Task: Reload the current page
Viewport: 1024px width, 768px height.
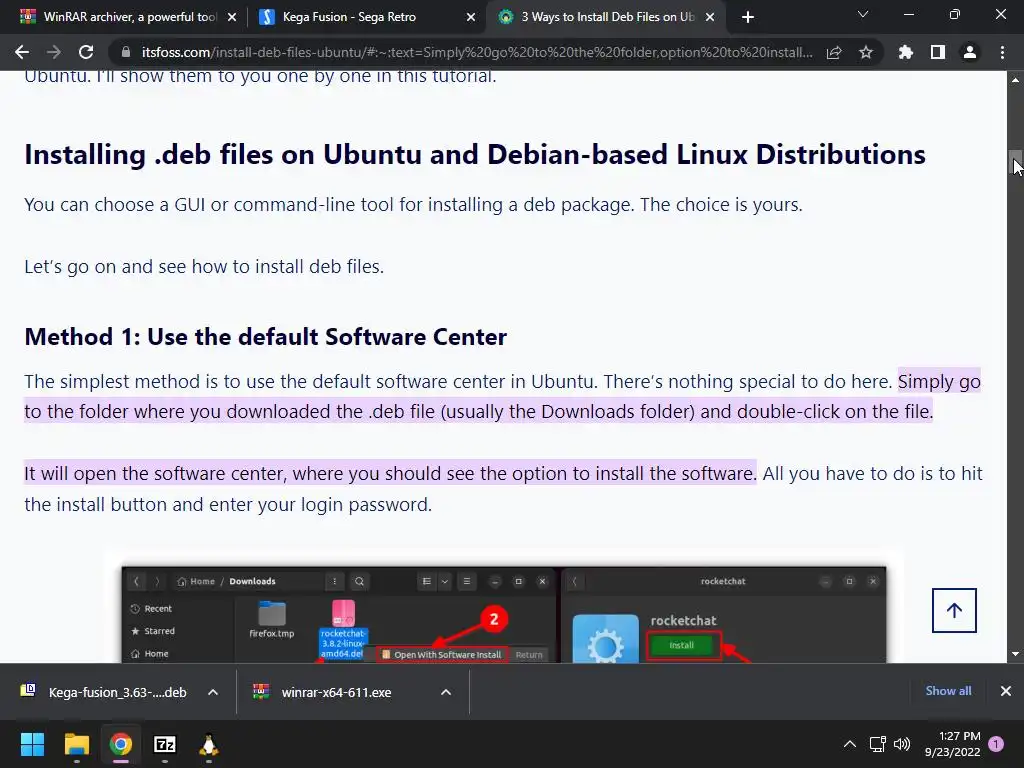Action: tap(86, 52)
